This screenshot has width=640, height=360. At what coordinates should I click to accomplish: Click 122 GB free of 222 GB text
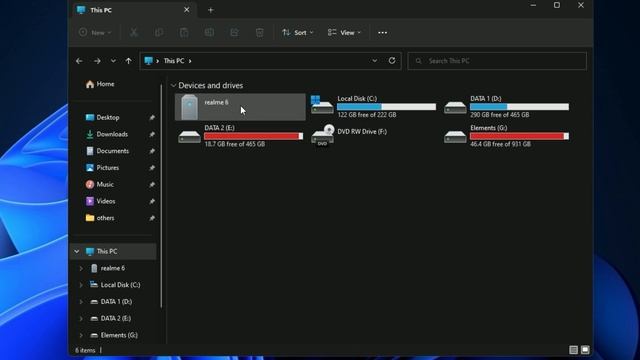pos(367,115)
